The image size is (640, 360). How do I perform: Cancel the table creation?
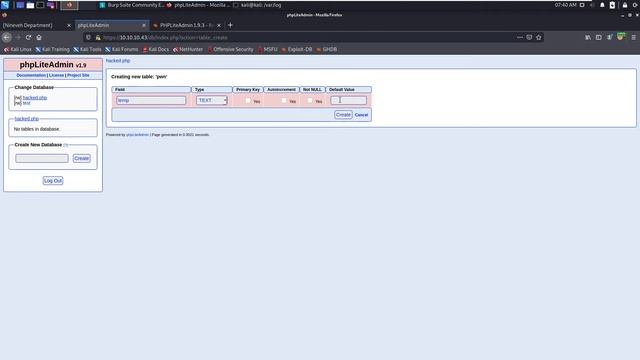[x=361, y=115]
